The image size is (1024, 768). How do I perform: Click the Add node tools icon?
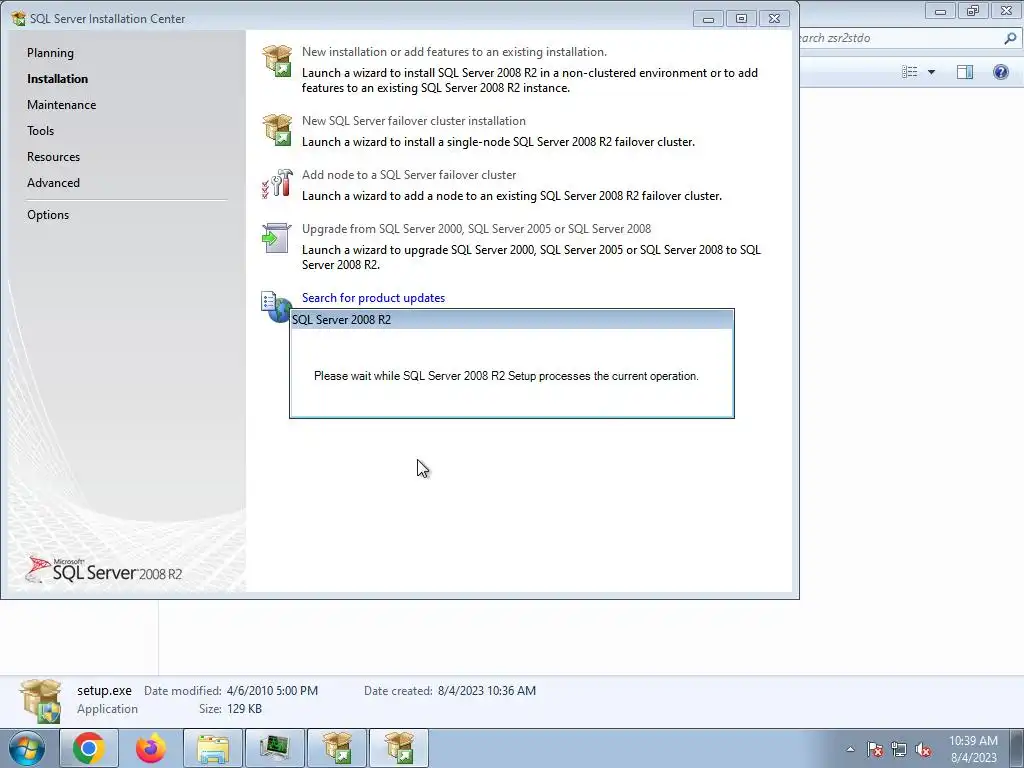coord(277,184)
